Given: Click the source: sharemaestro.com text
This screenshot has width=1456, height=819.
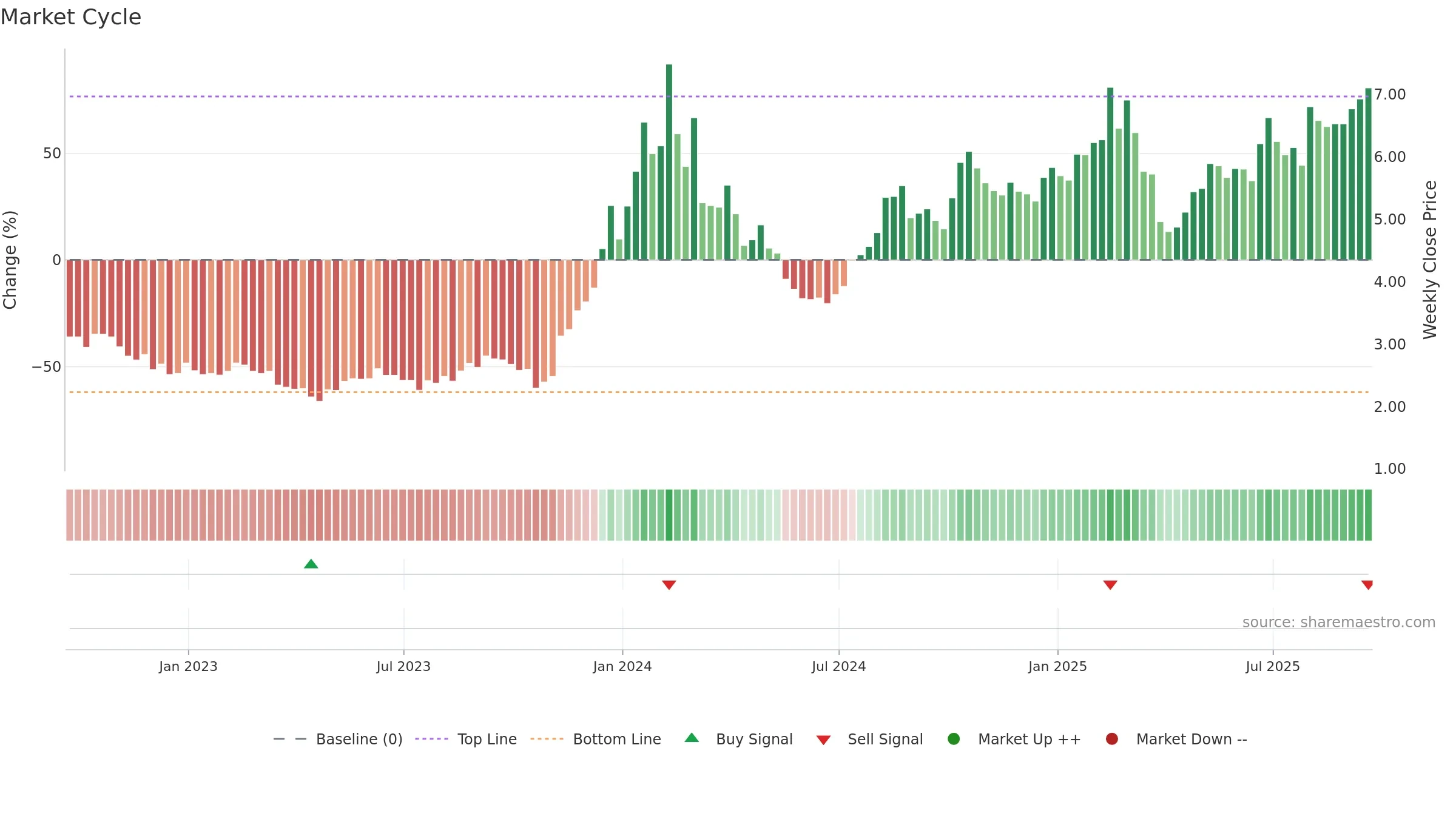Looking at the screenshot, I should point(1339,622).
